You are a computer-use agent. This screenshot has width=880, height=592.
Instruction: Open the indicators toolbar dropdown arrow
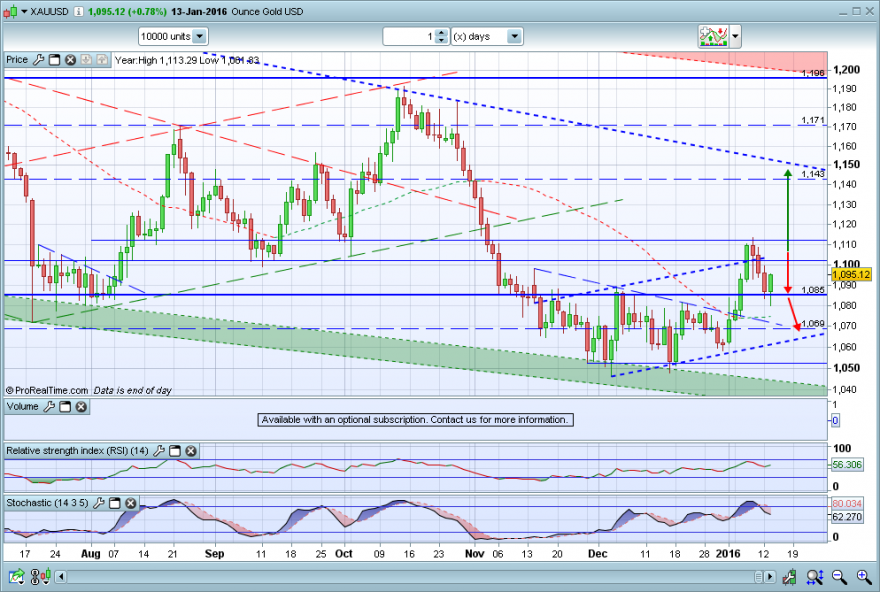coord(735,36)
